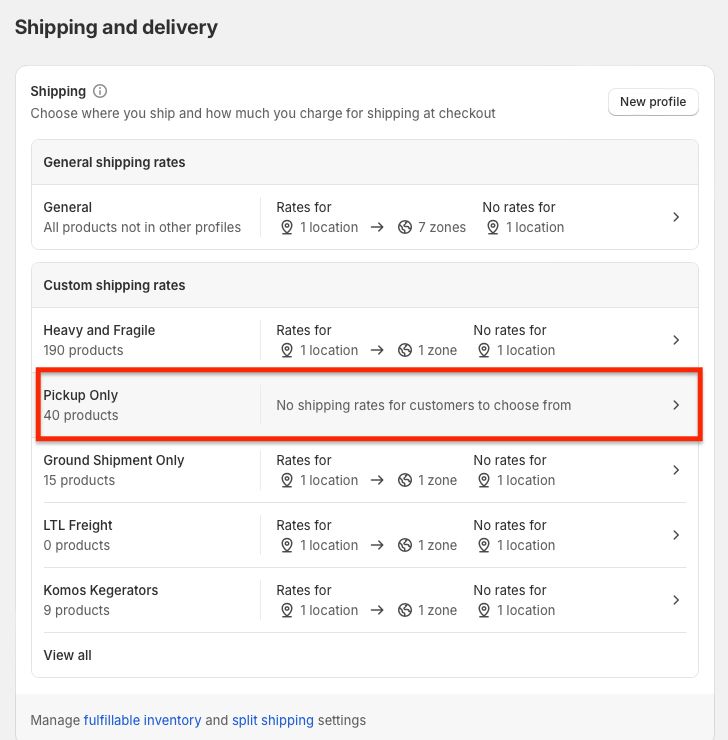Image resolution: width=728 pixels, height=740 pixels.
Task: Select the Komos Kegerators profile name
Action: (x=101, y=590)
